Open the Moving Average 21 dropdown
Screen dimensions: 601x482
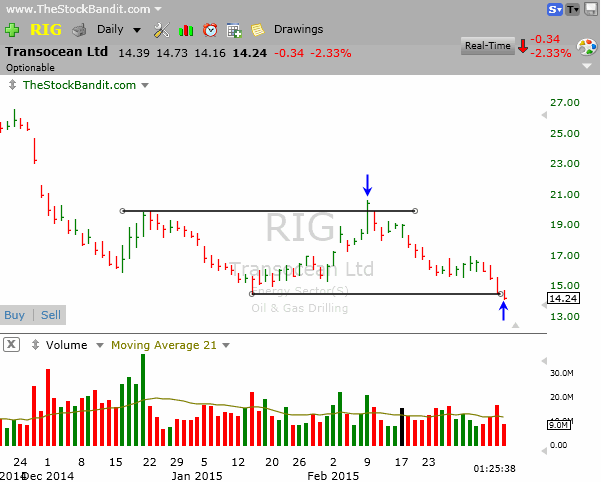point(226,346)
